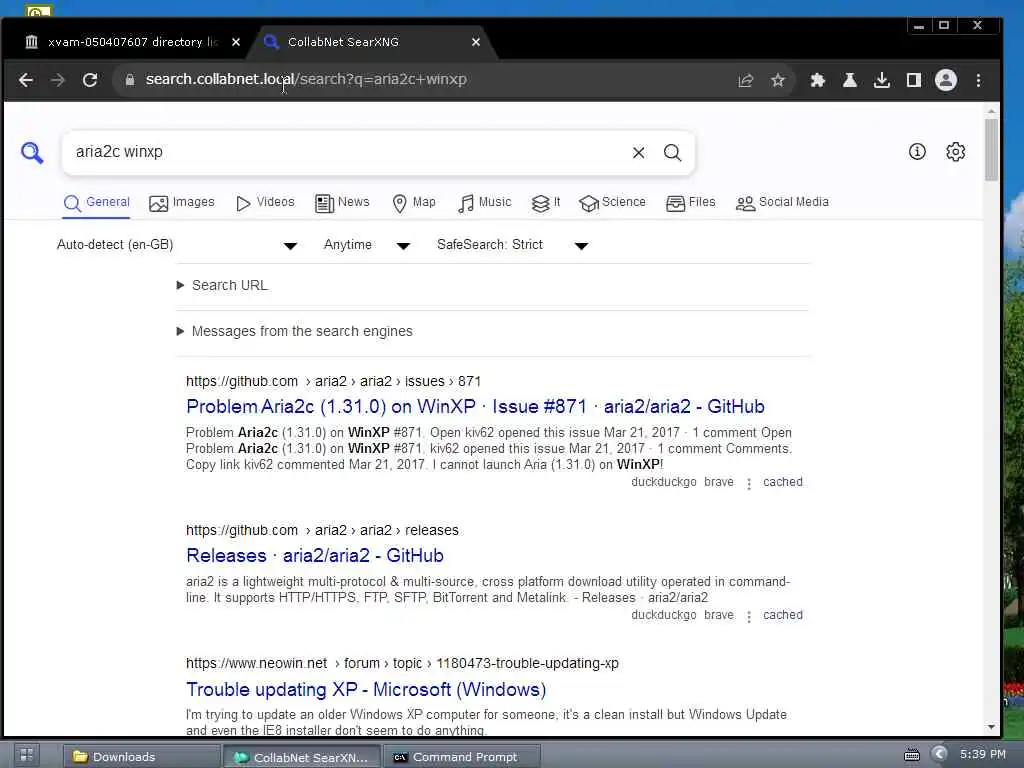Open Releases · aria2/aria2 - GitHub result
This screenshot has height=768, width=1024.
coord(315,555)
